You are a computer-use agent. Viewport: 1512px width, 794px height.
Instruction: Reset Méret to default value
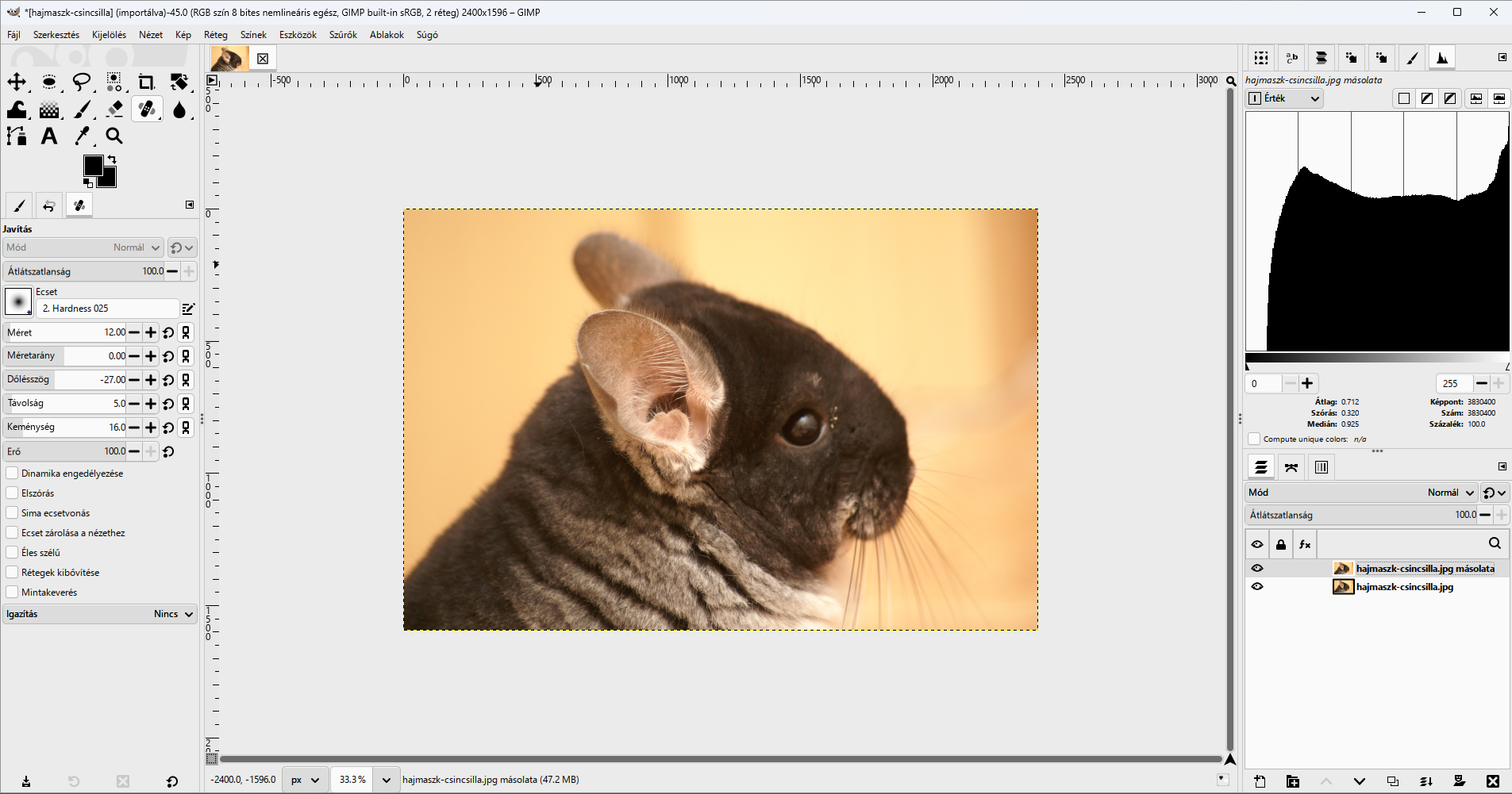(x=168, y=332)
